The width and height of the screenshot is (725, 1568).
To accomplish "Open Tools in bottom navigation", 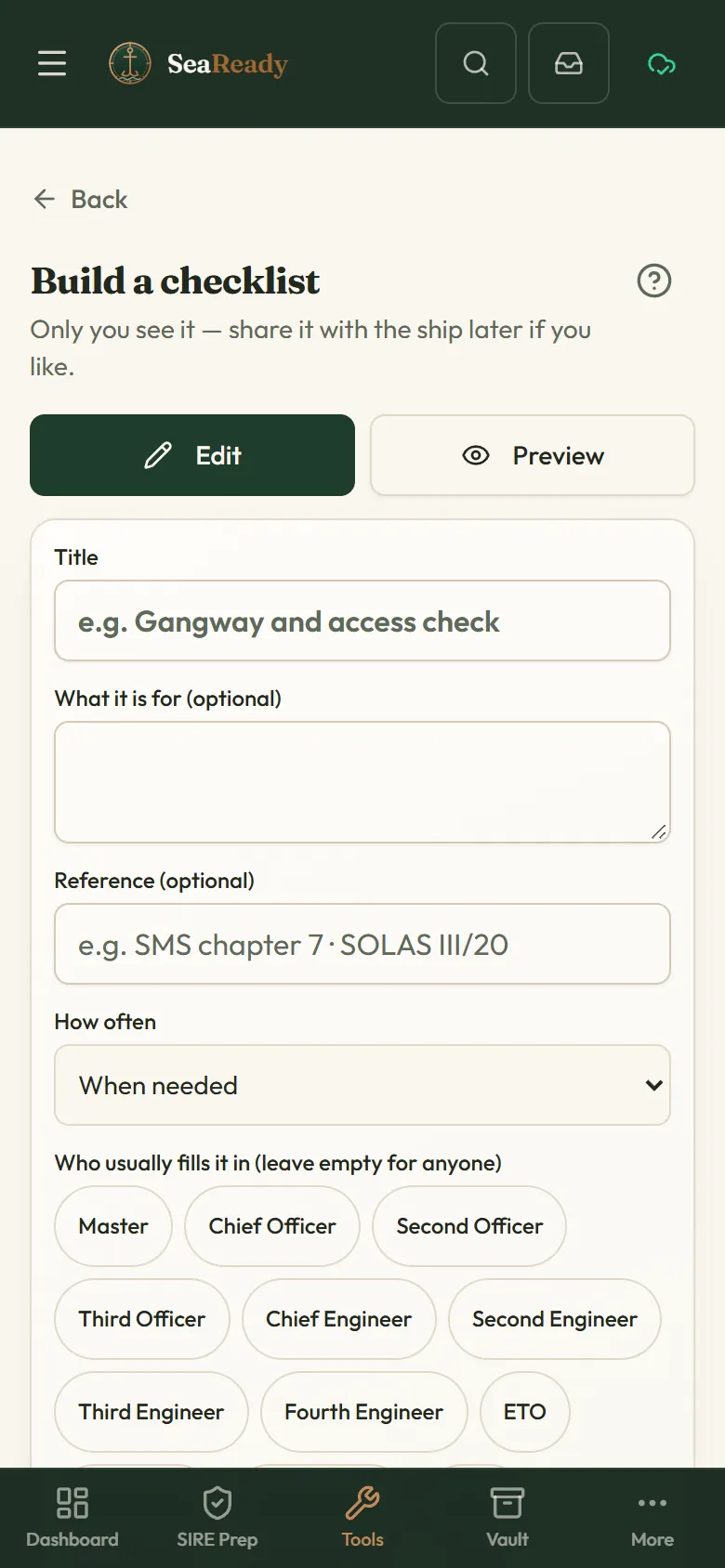I will pos(362,1518).
